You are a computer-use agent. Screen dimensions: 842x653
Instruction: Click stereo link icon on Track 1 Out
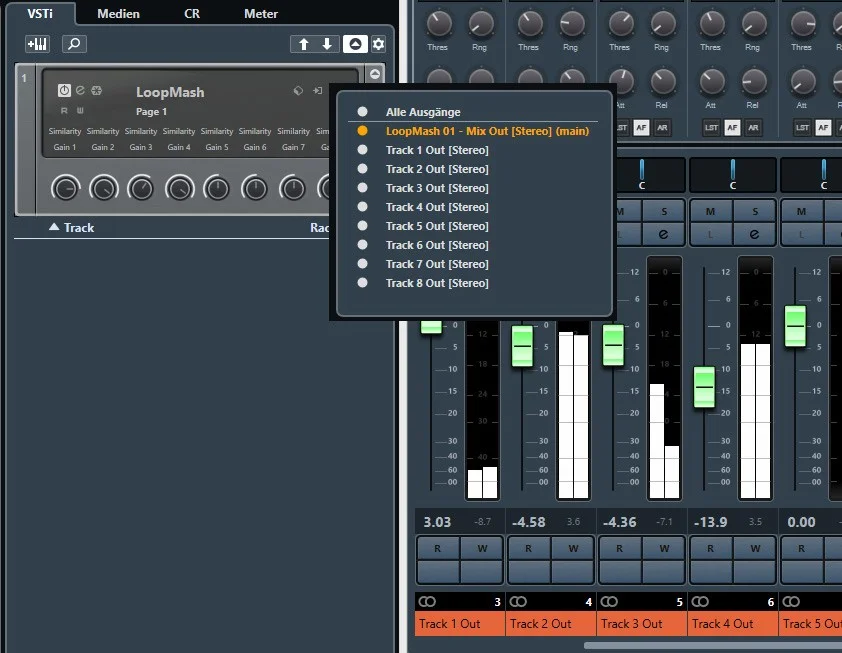[427, 601]
